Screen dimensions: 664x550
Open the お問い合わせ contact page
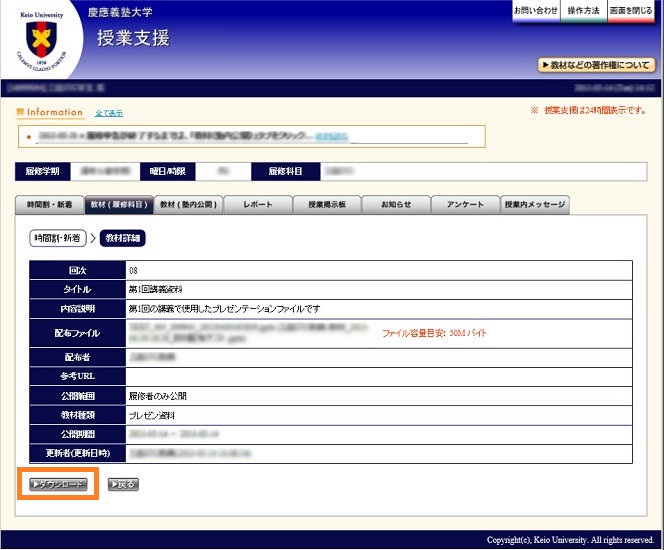click(535, 10)
